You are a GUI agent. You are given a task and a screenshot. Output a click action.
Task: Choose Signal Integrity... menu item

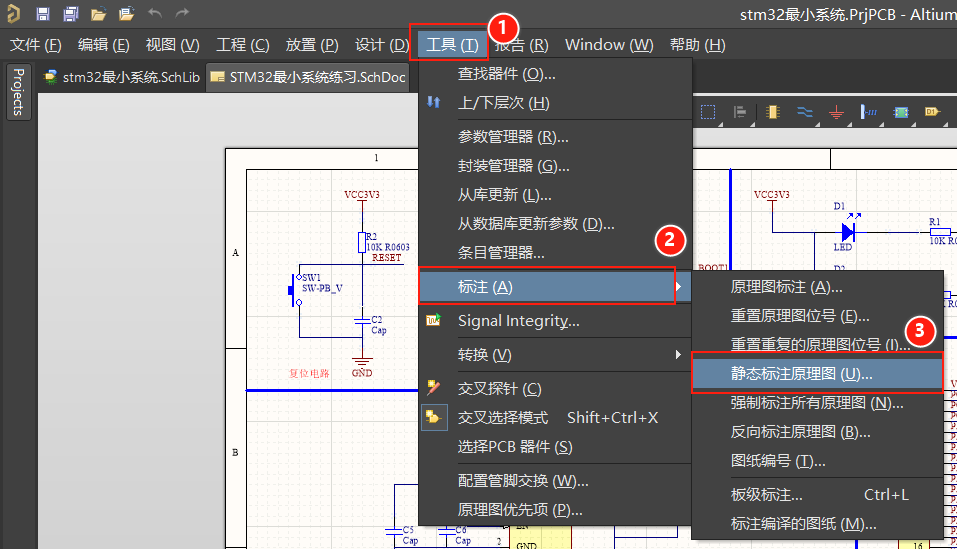point(555,321)
